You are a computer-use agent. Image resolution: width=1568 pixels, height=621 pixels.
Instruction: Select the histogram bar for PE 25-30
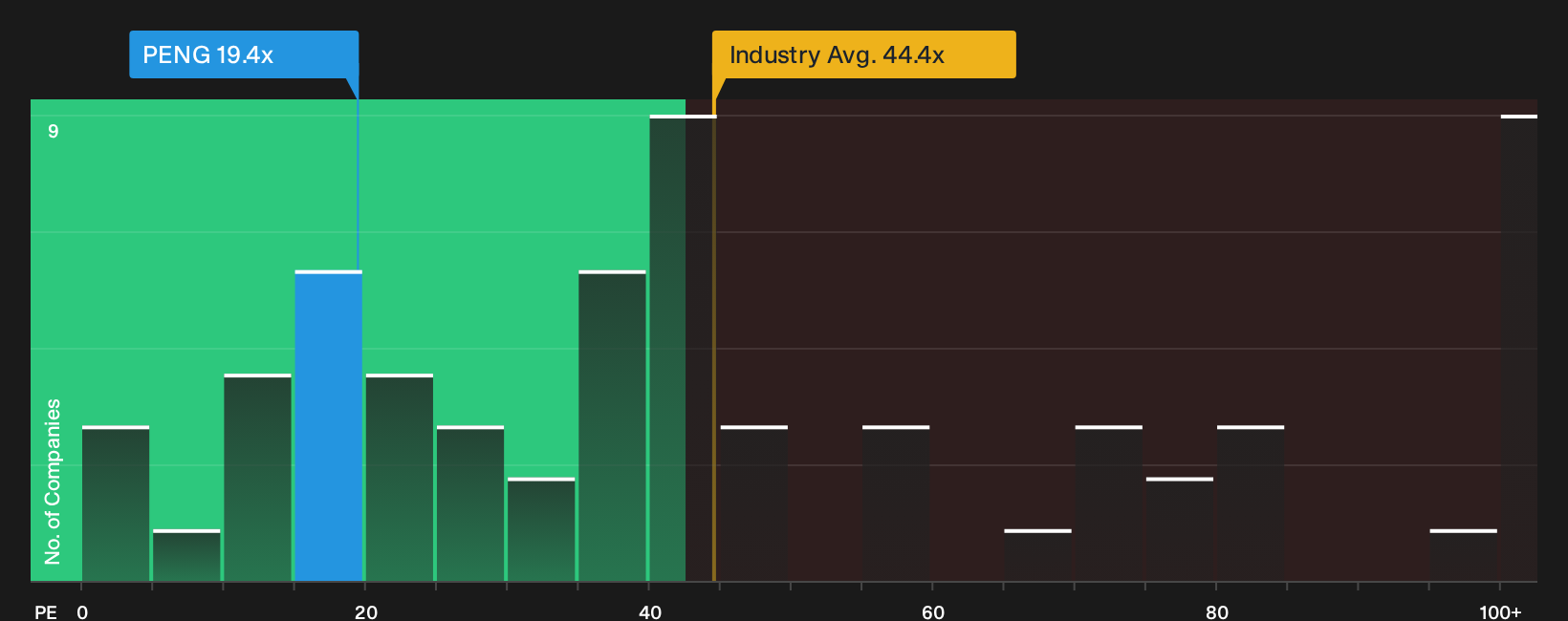470,503
